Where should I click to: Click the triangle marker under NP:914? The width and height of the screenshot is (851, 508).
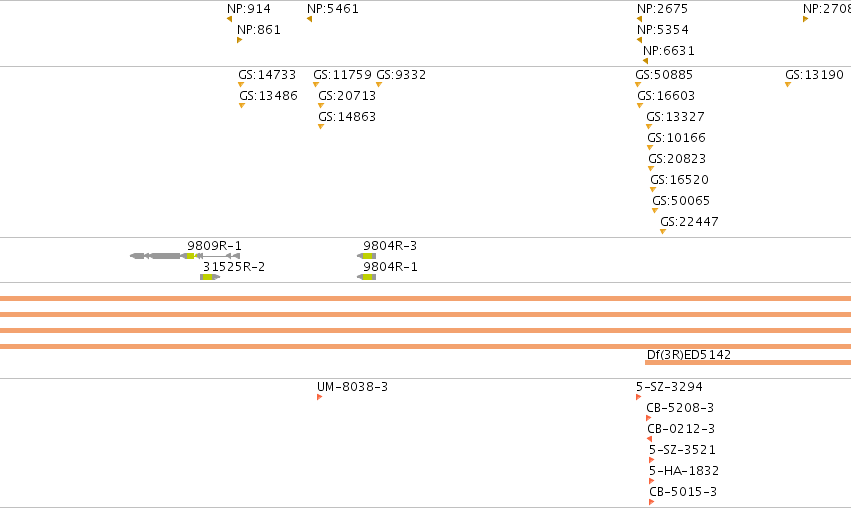230,19
